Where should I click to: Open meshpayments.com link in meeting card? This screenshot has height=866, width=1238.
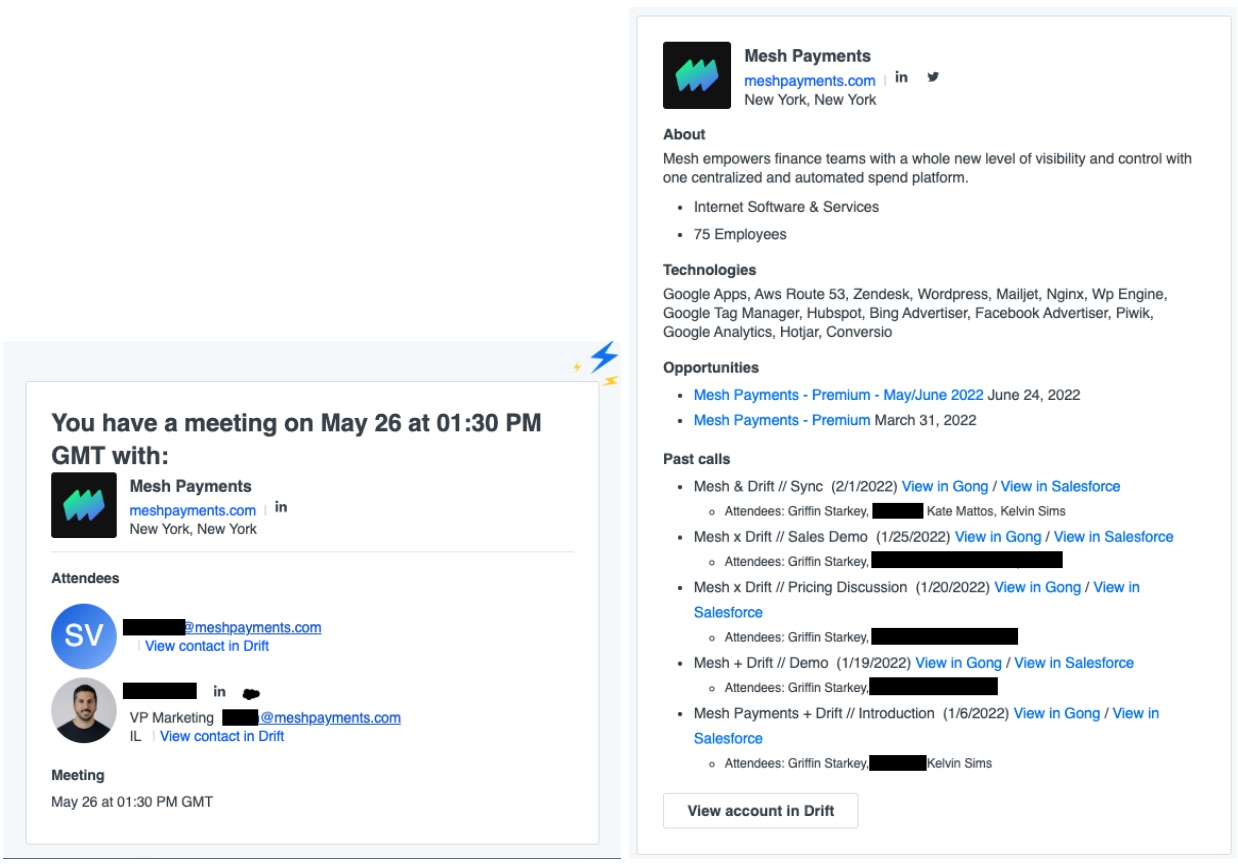(193, 510)
